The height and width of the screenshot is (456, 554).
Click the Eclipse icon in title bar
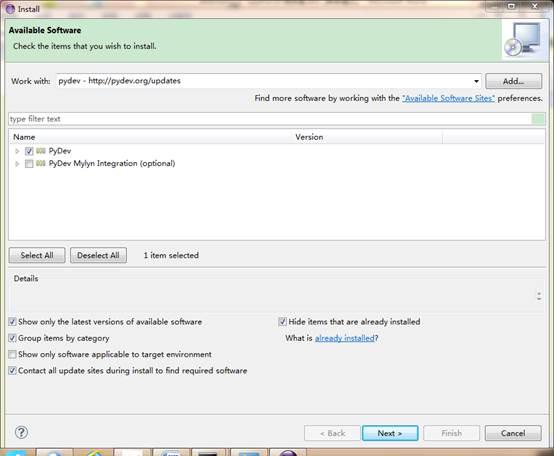[x=10, y=9]
